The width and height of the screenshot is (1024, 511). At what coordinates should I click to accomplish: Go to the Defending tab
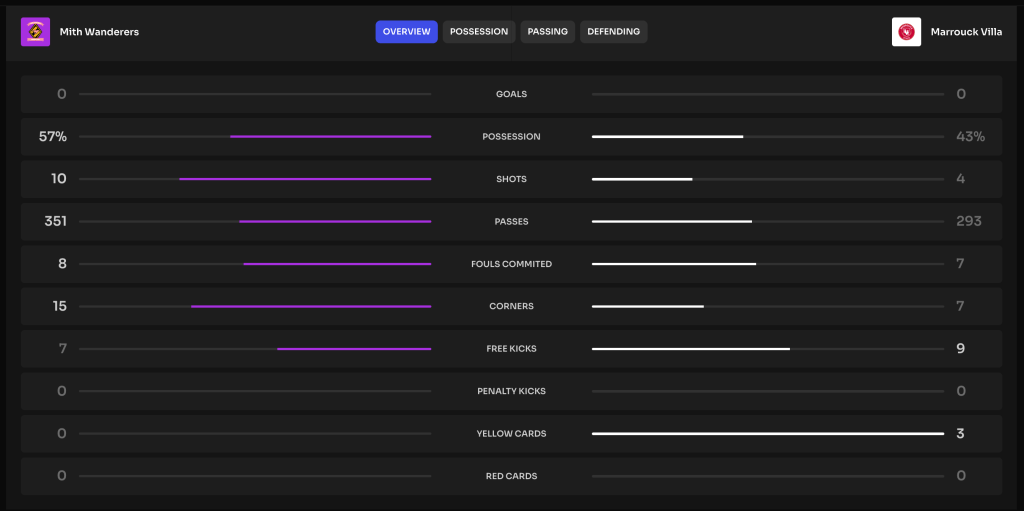(x=613, y=32)
